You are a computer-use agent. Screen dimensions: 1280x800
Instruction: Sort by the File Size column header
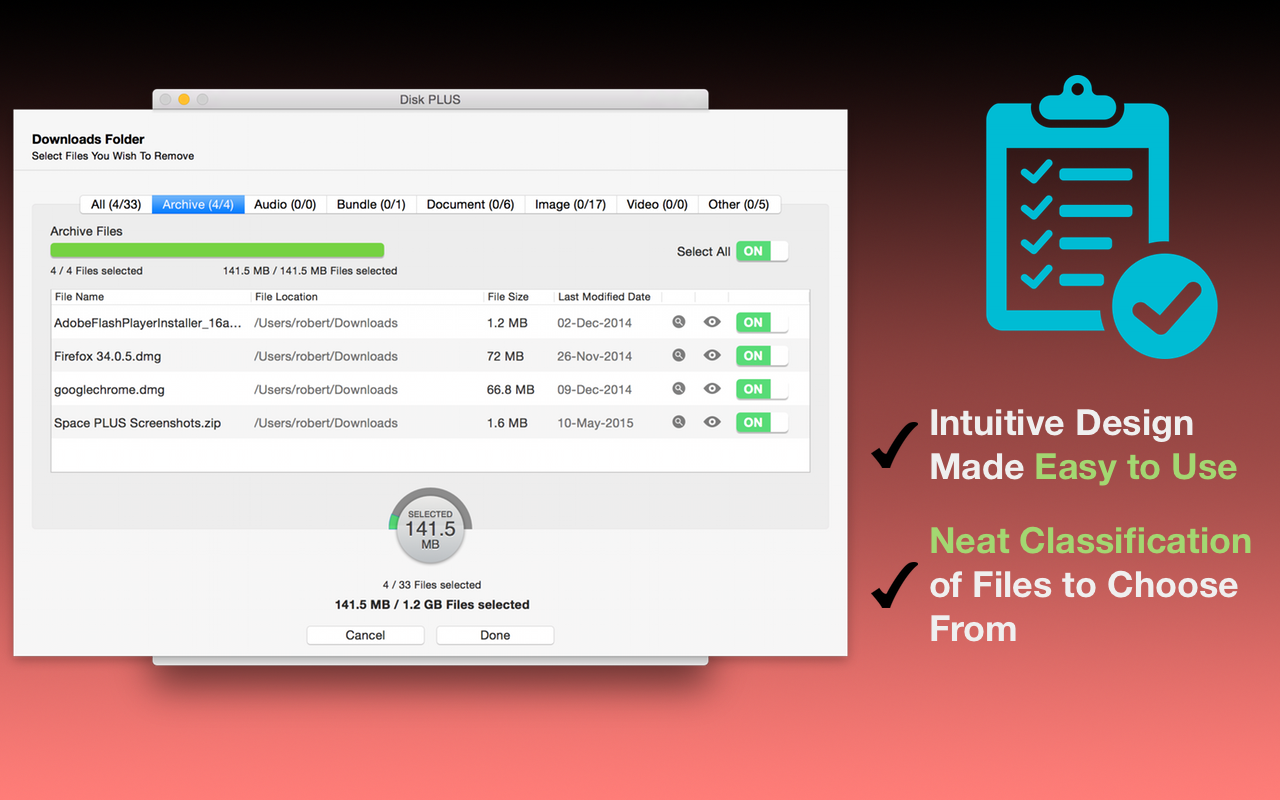[519, 297]
